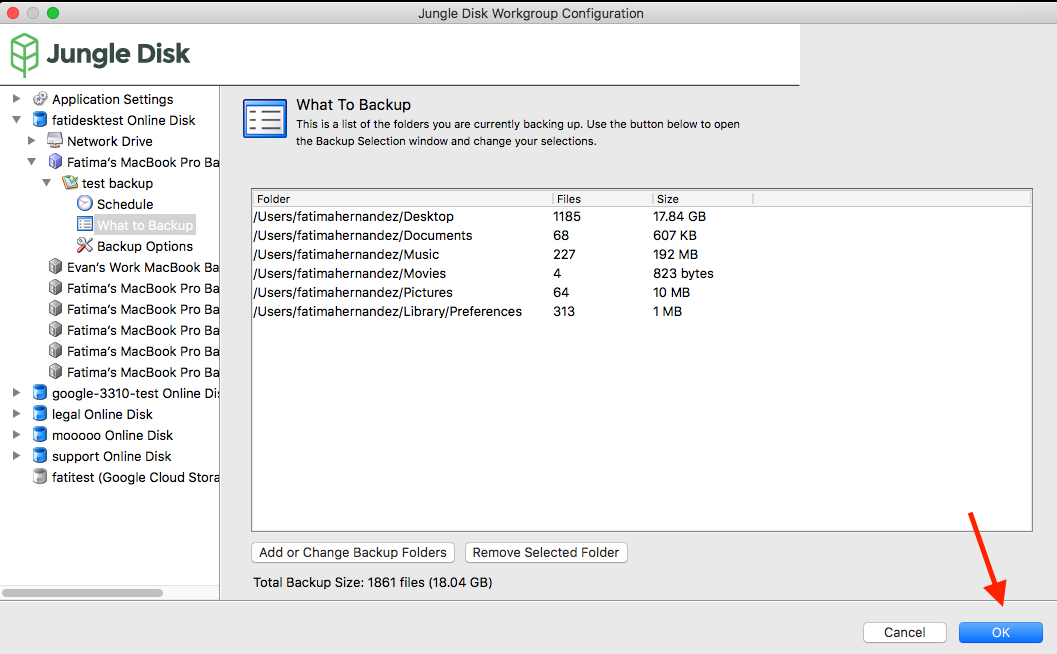1057x654 pixels.
Task: Expand support Online Disk node
Action: 17,456
